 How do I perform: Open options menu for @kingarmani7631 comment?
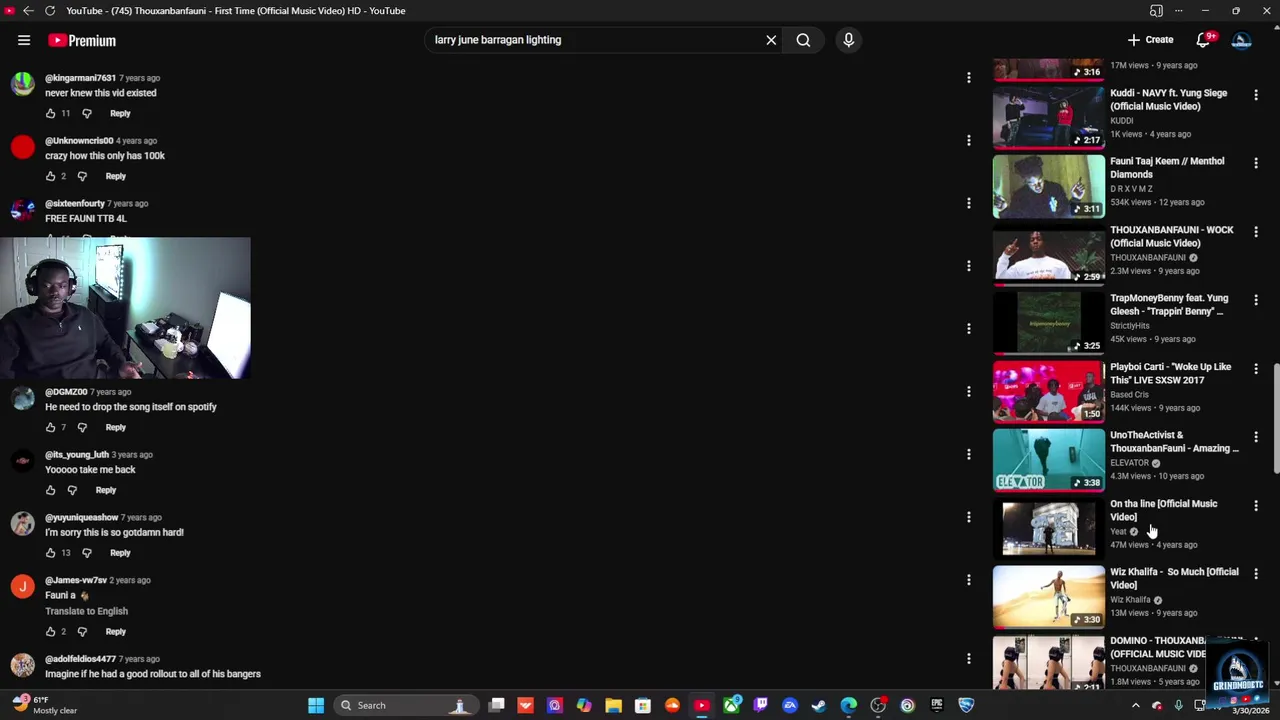tap(968, 77)
